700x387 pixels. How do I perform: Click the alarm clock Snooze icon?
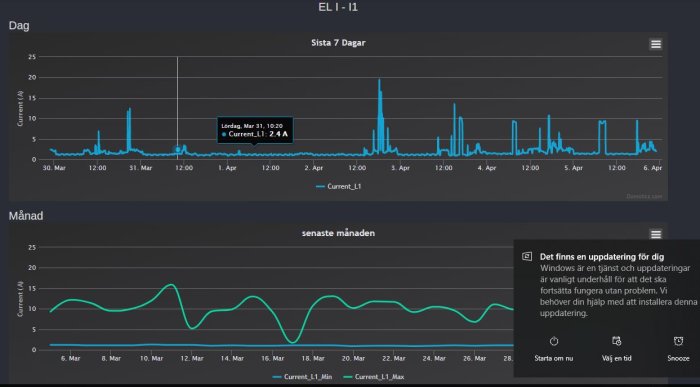click(678, 341)
